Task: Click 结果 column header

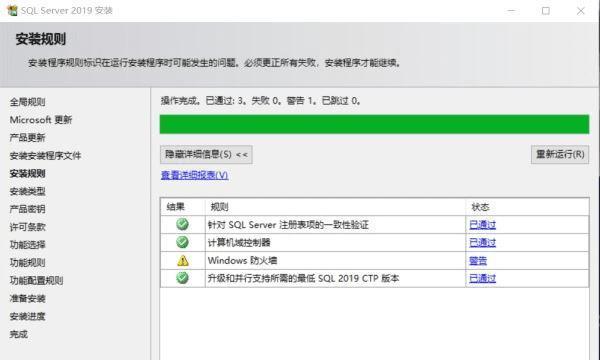Action: click(183, 207)
